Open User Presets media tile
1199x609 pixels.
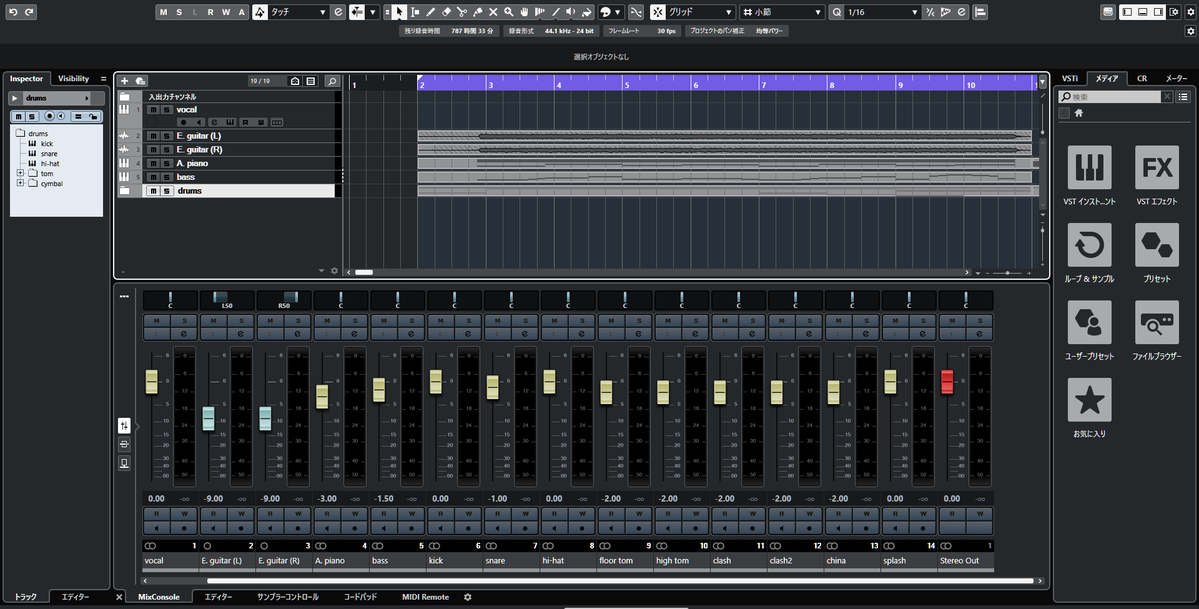point(1089,322)
